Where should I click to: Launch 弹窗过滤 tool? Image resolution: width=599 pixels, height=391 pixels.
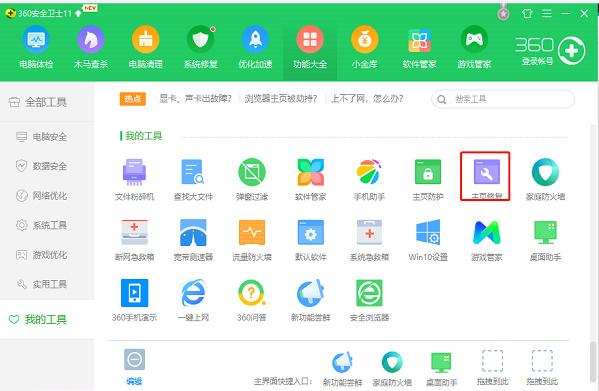coord(252,179)
